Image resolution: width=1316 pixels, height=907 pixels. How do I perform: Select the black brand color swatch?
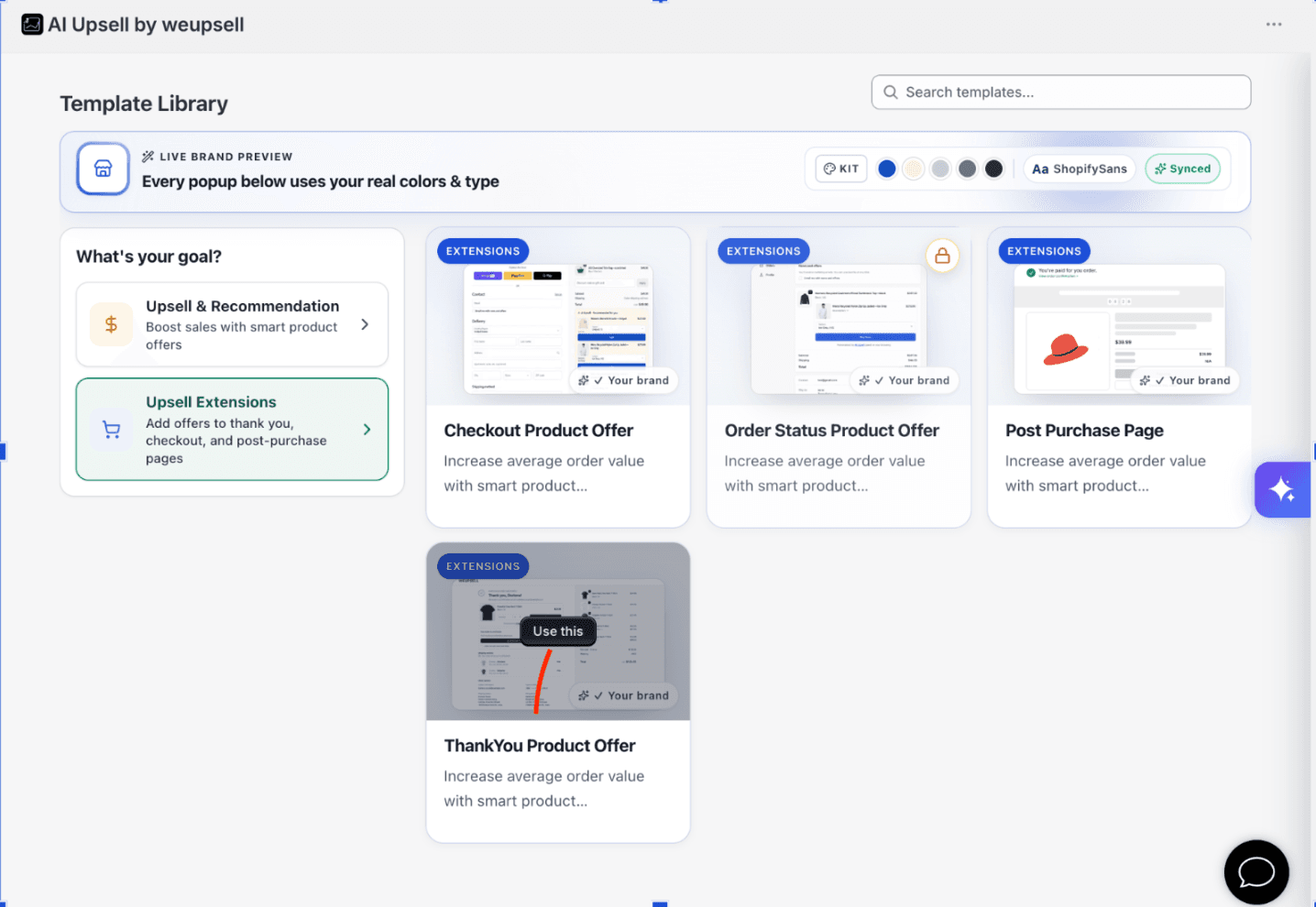click(993, 169)
